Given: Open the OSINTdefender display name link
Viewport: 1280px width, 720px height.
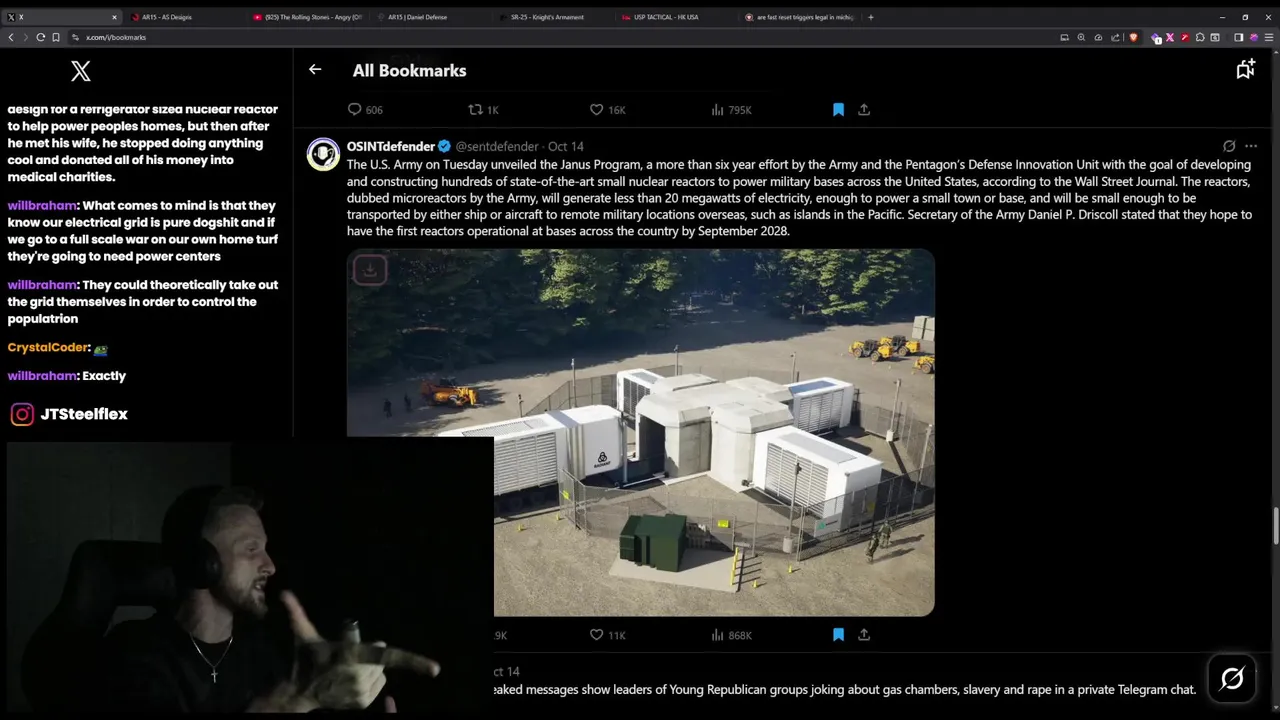Looking at the screenshot, I should click(x=391, y=146).
